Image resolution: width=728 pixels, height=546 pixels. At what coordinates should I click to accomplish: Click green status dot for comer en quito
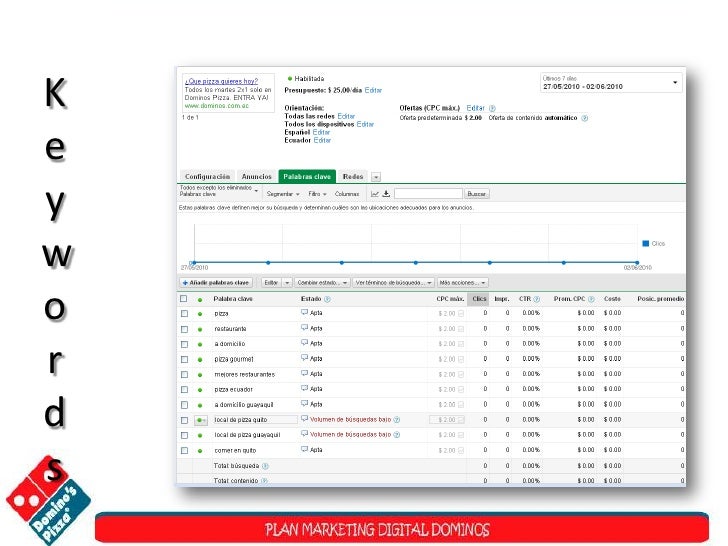click(200, 451)
